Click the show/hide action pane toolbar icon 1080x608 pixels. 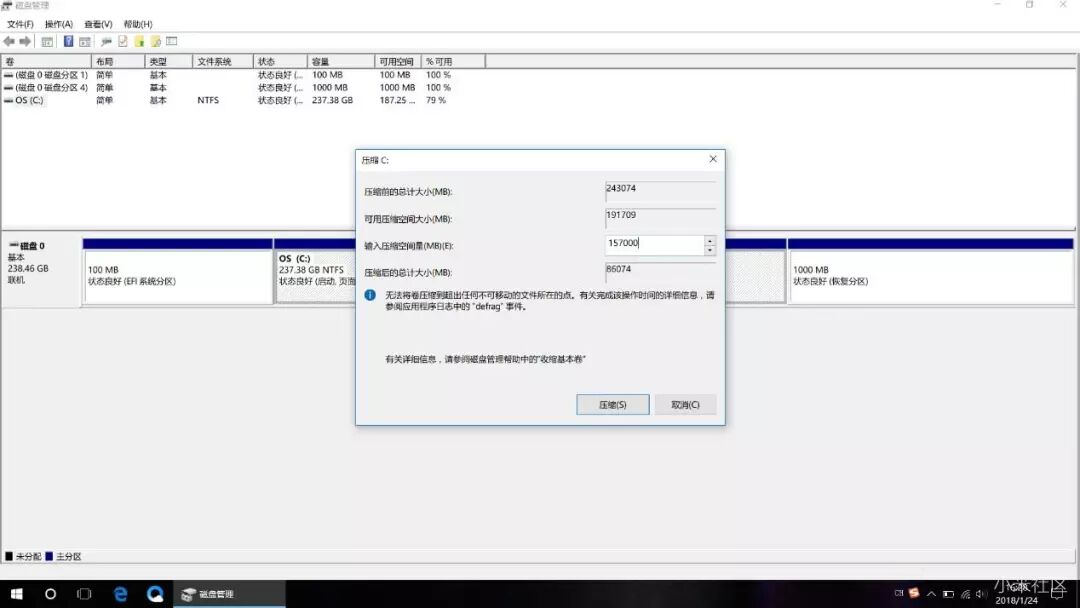(x=85, y=41)
